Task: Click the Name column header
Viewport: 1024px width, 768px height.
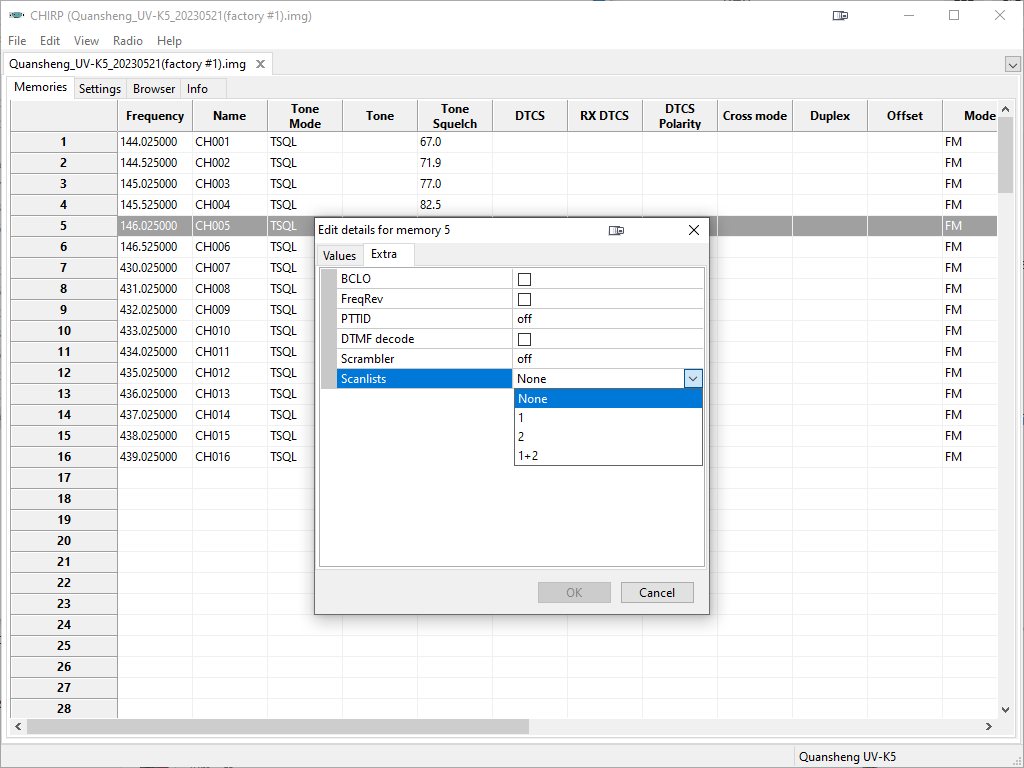Action: click(229, 116)
